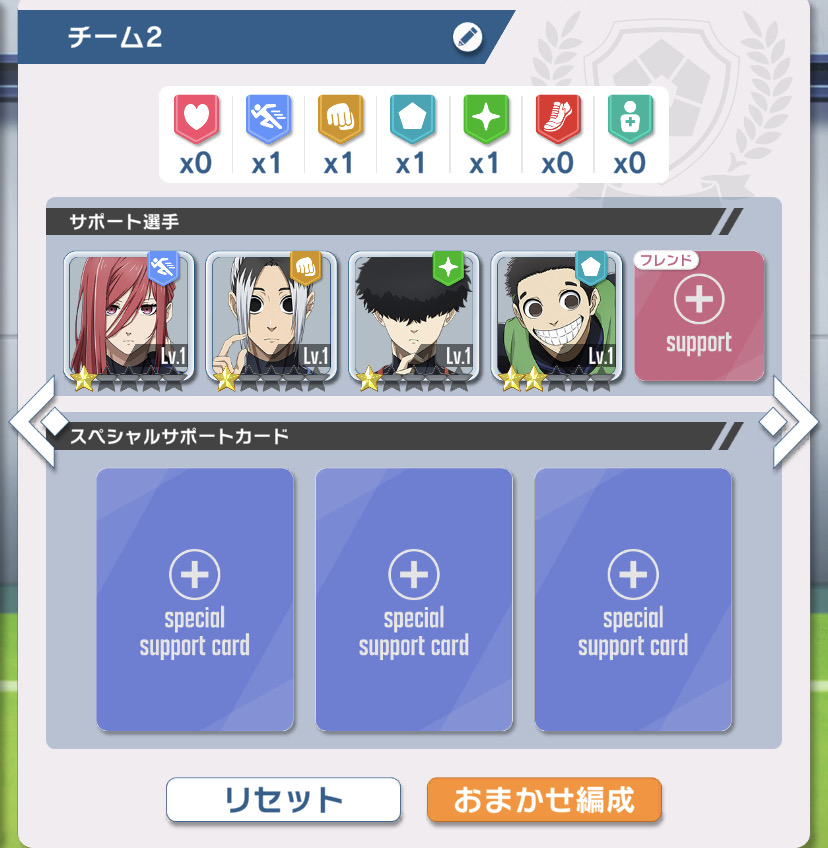Go to next team with right arrow
The width and height of the screenshot is (828, 848).
point(789,422)
